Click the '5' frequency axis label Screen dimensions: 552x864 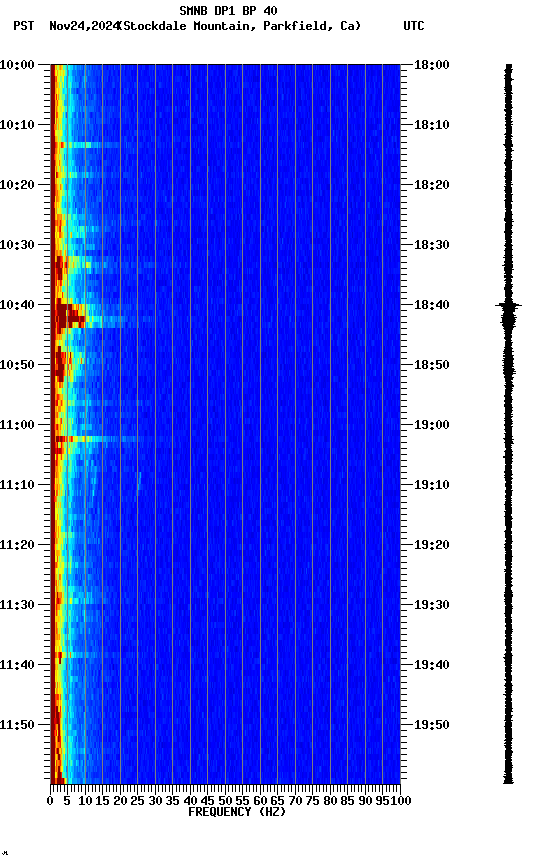coord(67,802)
